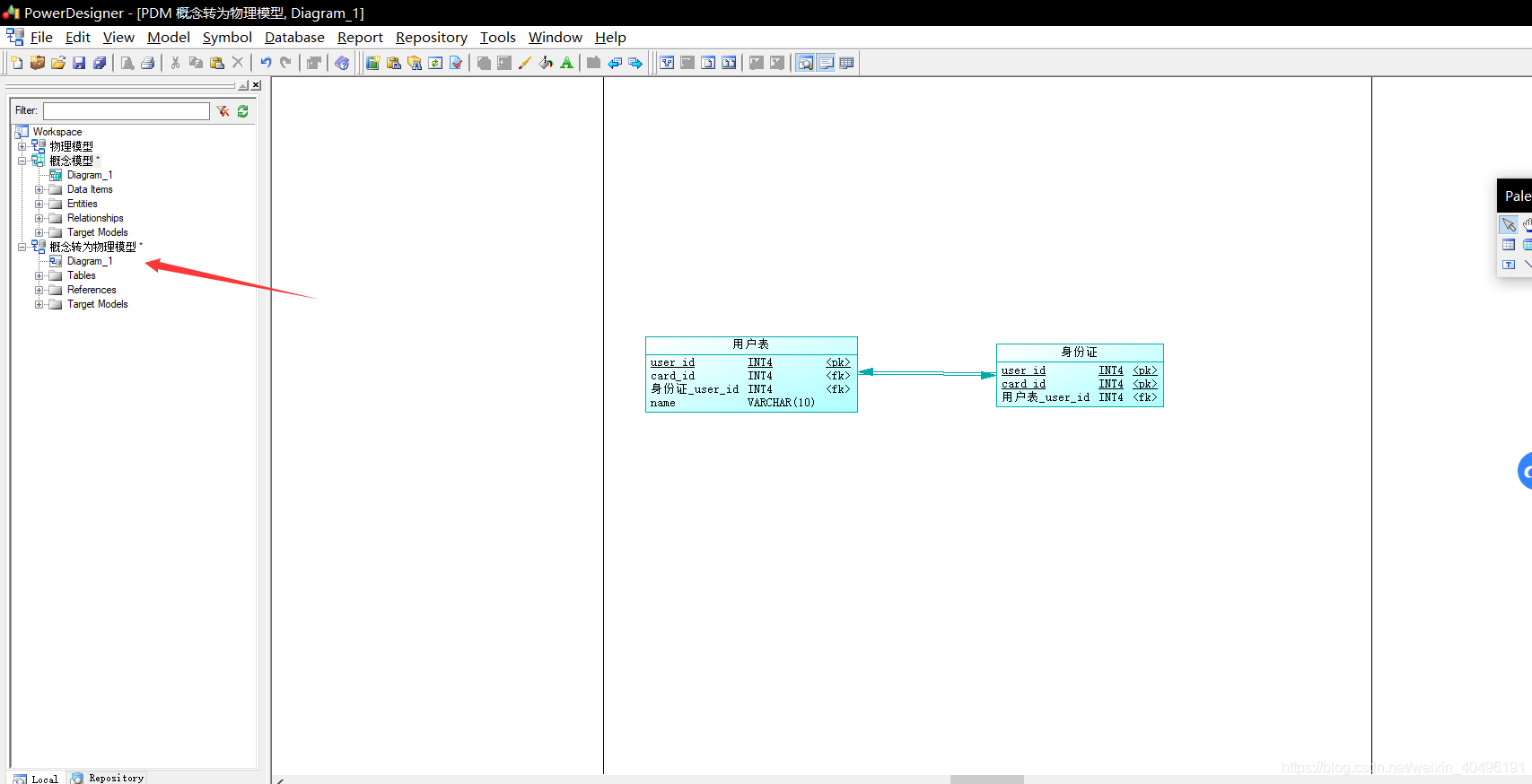This screenshot has height=784, width=1532.
Task: Click the green Font A icon
Action: point(566,63)
